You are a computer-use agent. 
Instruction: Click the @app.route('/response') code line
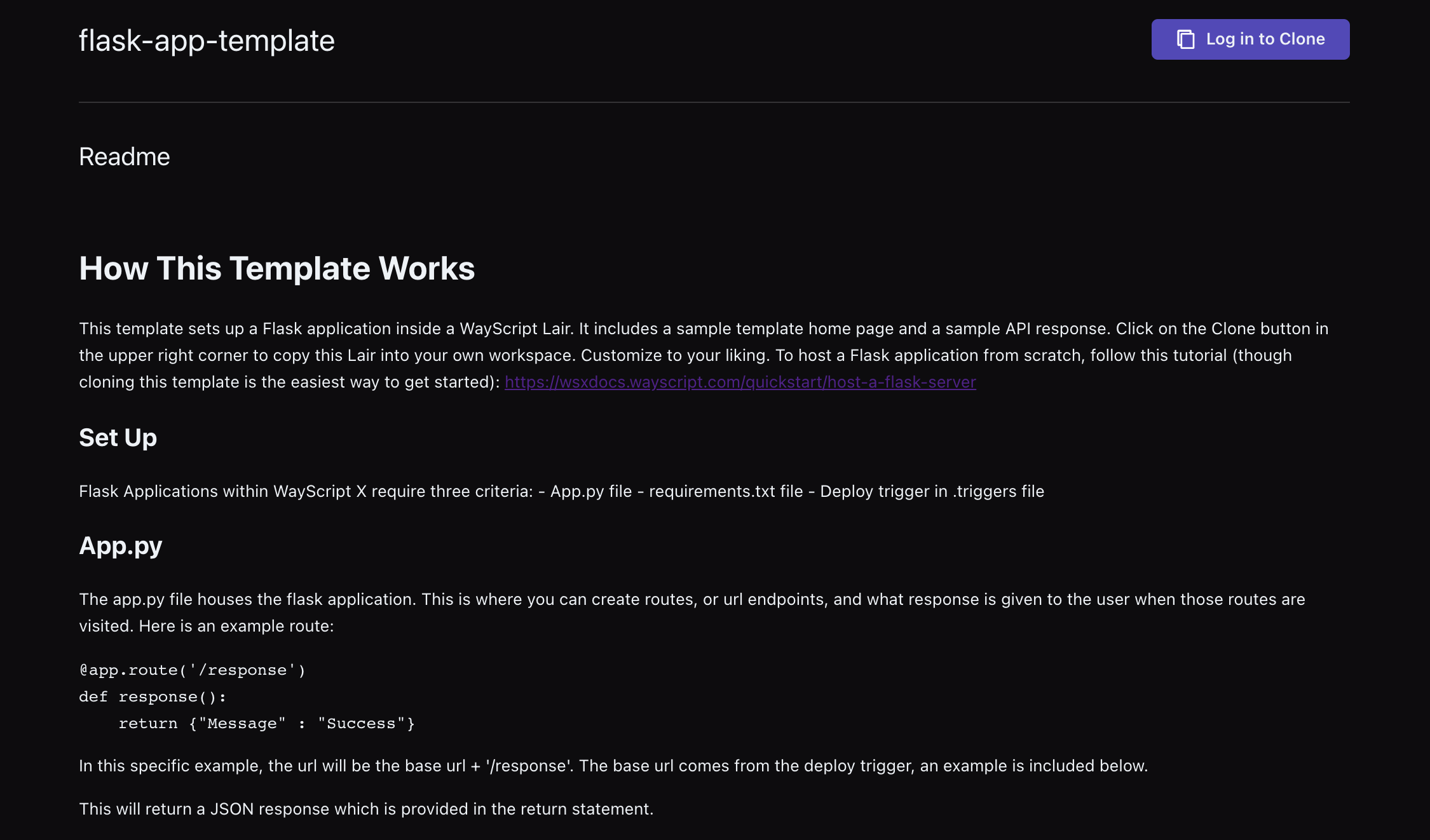pos(193,670)
